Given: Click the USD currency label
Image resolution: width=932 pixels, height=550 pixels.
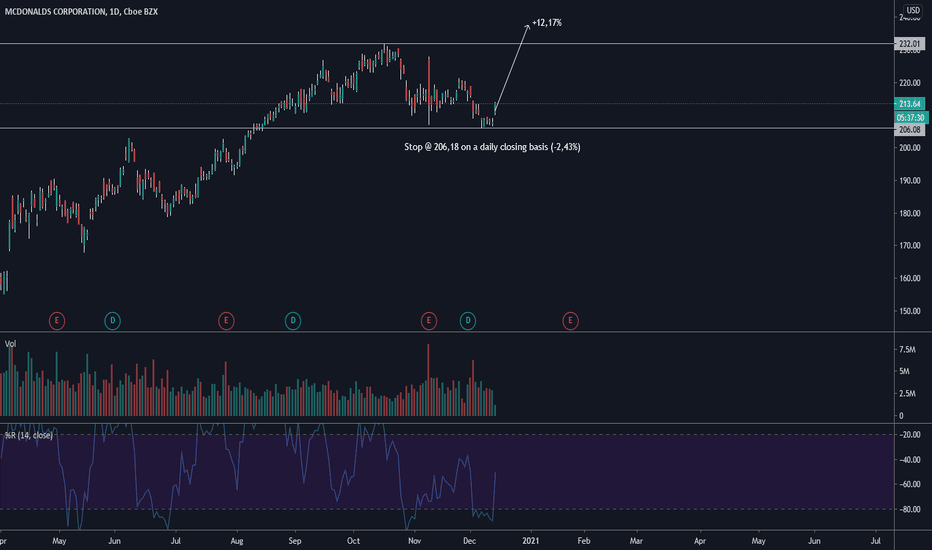Looking at the screenshot, I should coord(913,10).
